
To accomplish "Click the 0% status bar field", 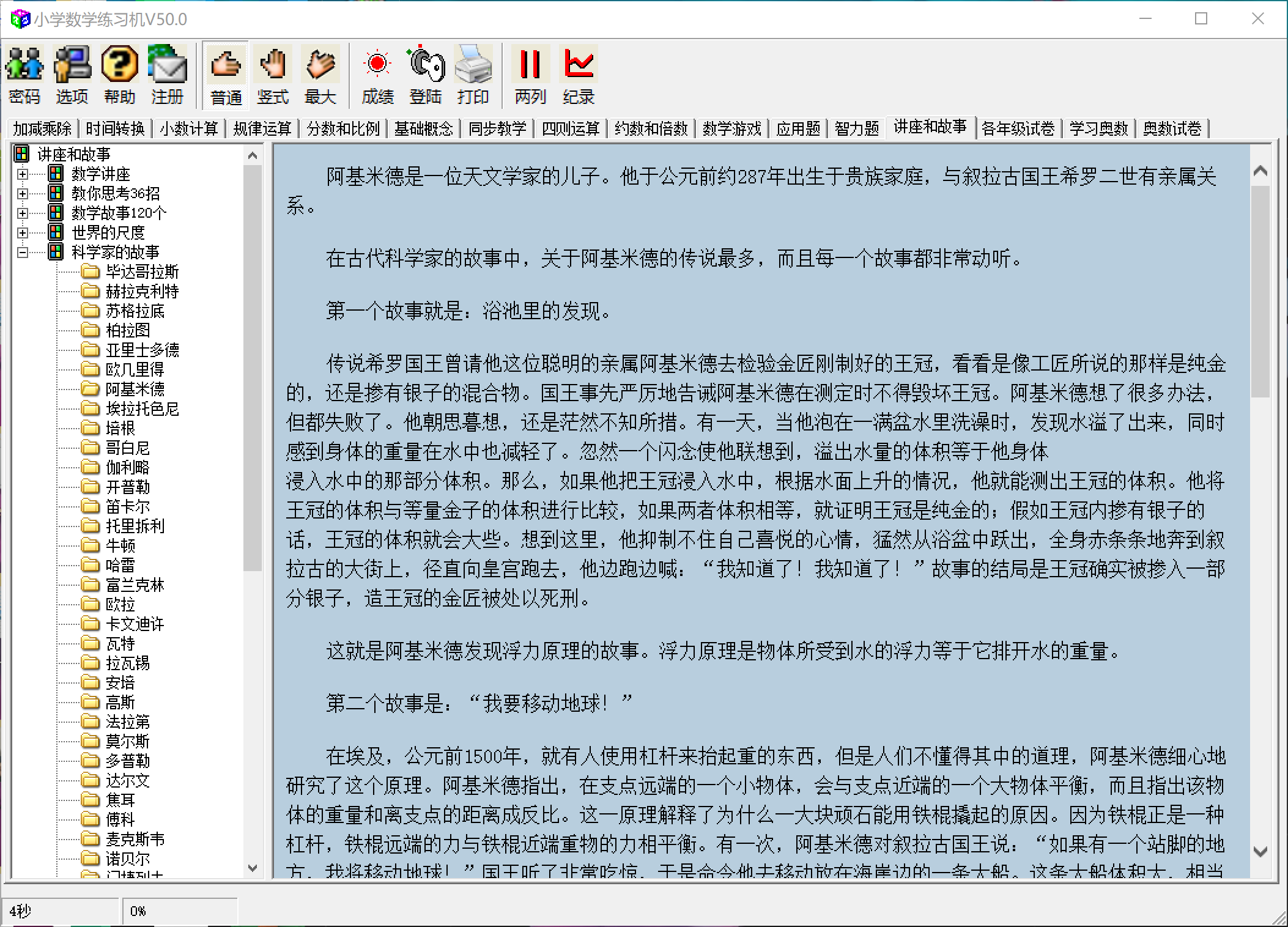I will pos(179,911).
